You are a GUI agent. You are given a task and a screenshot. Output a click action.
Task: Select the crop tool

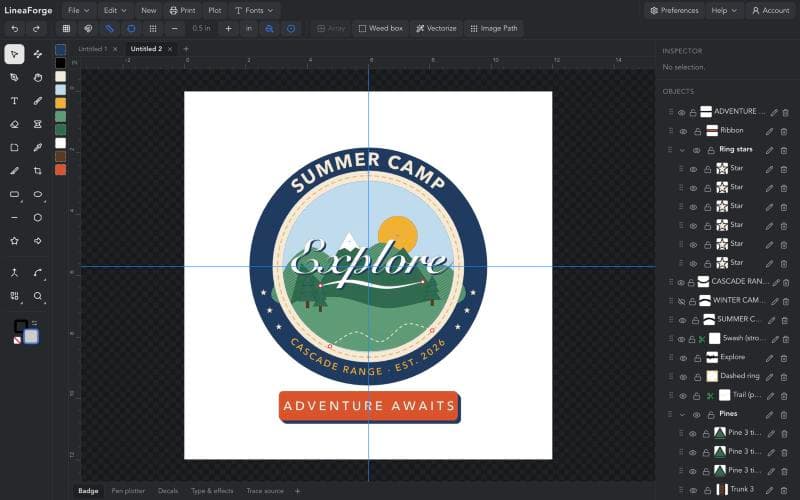(x=38, y=171)
